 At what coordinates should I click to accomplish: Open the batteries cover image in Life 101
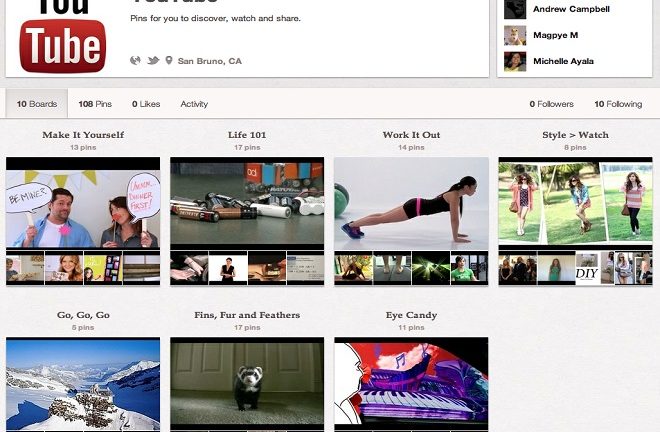pos(247,203)
